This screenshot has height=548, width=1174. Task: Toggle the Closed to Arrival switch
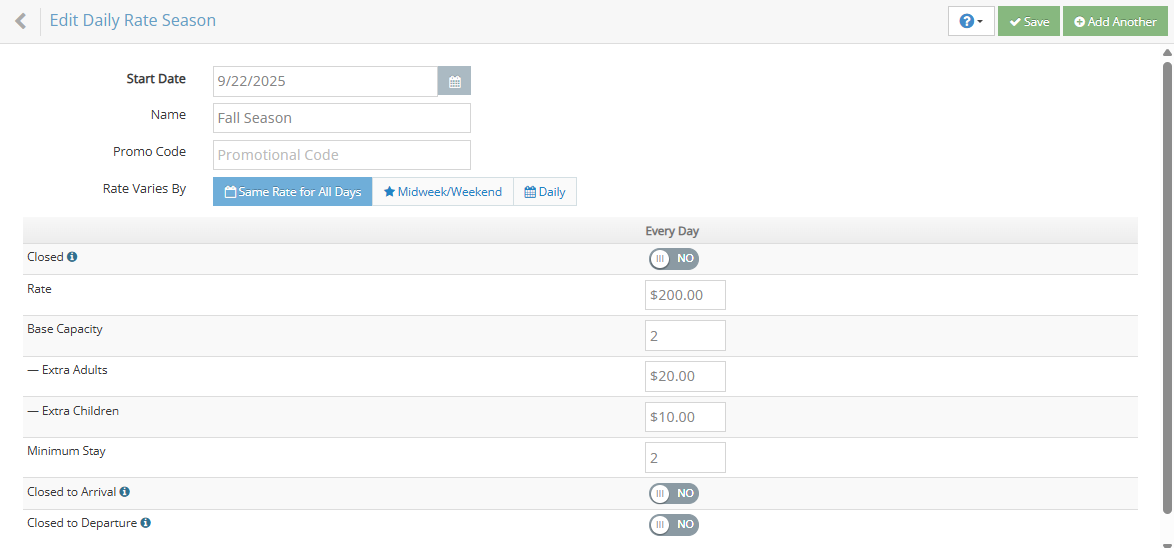click(673, 494)
